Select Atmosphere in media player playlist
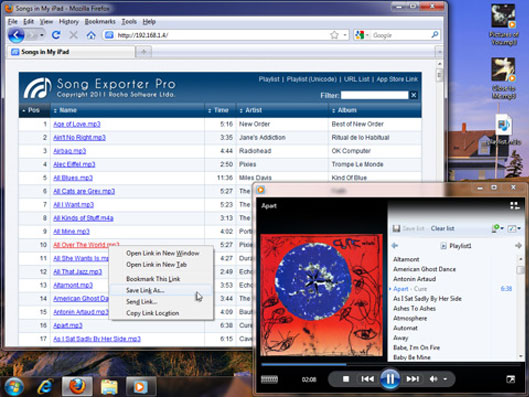This screenshot has height=398, width=530. click(410, 318)
